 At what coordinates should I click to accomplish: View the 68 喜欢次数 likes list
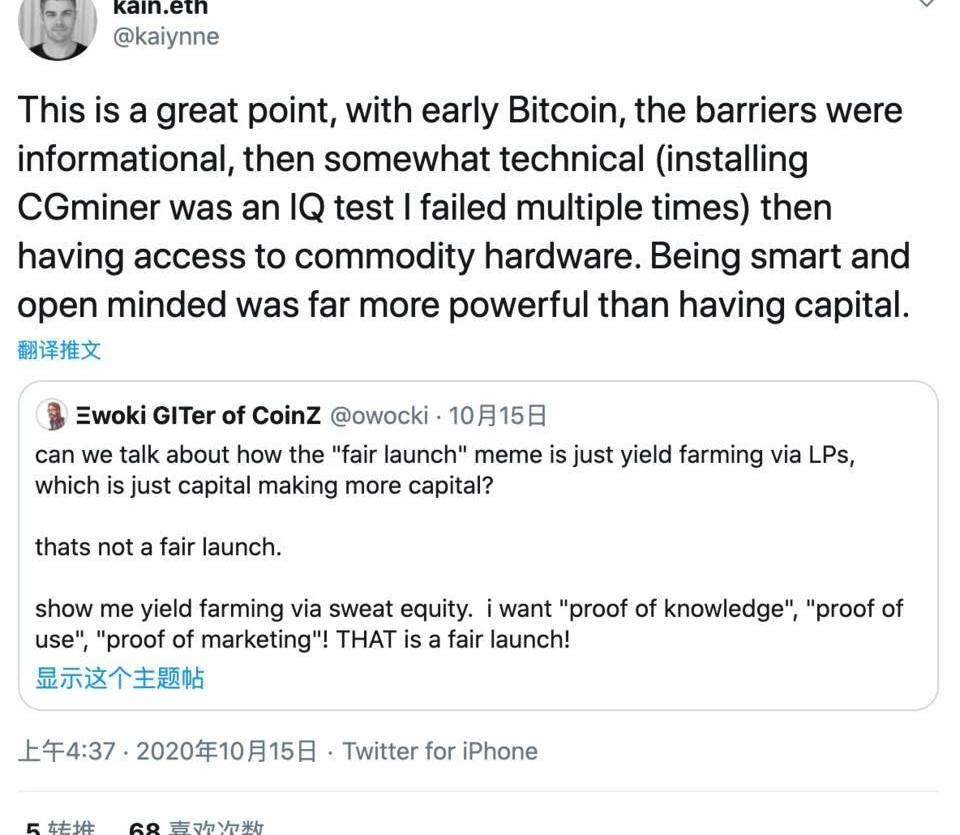(x=196, y=828)
